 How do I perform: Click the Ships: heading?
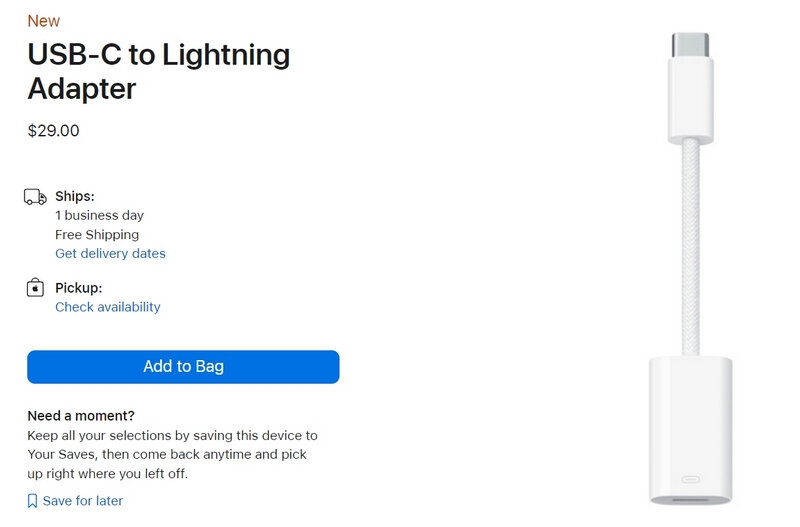[74, 196]
